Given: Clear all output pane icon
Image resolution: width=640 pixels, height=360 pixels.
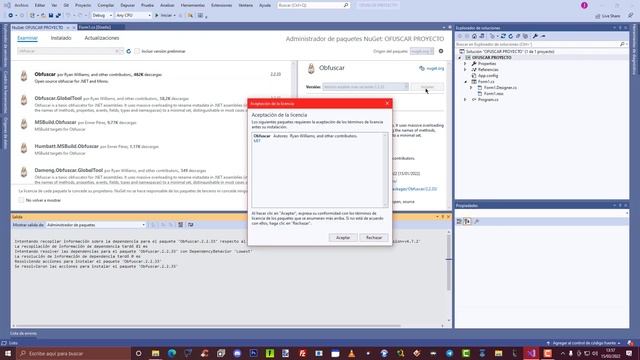Looking at the screenshot, I should click(x=180, y=225).
